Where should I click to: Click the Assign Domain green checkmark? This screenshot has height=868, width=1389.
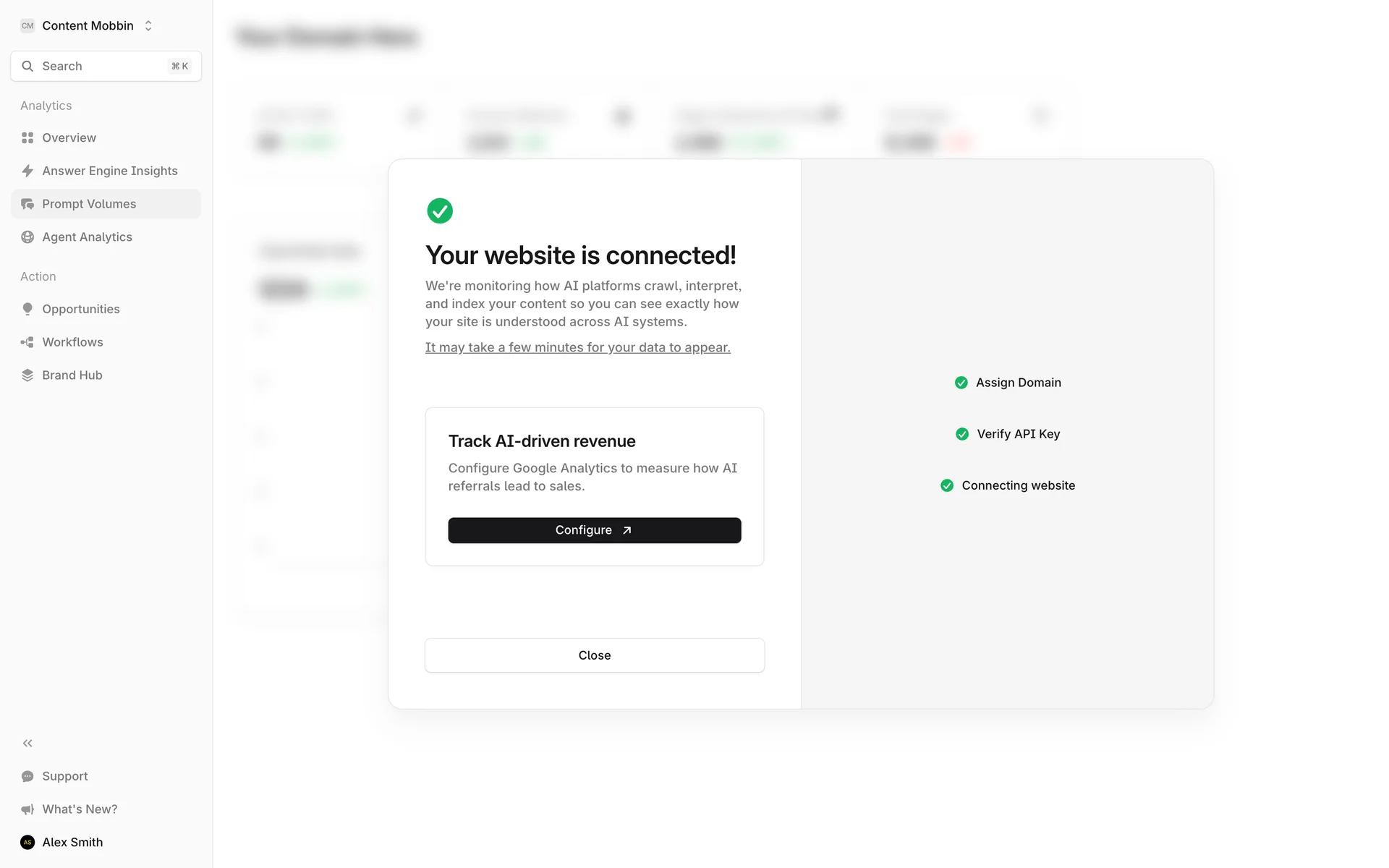961,383
